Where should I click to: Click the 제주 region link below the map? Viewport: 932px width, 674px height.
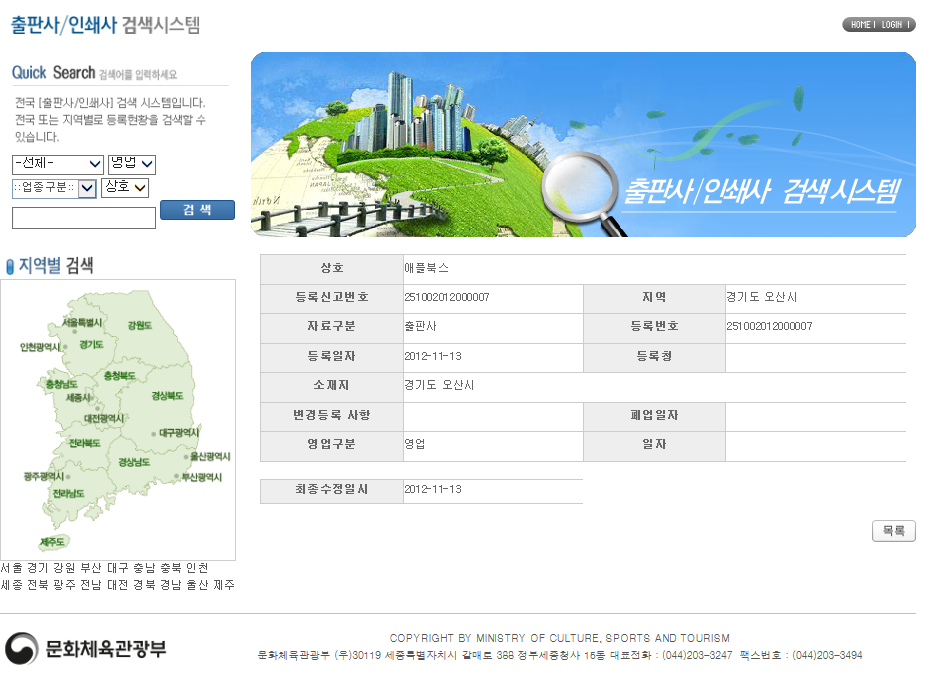point(224,585)
